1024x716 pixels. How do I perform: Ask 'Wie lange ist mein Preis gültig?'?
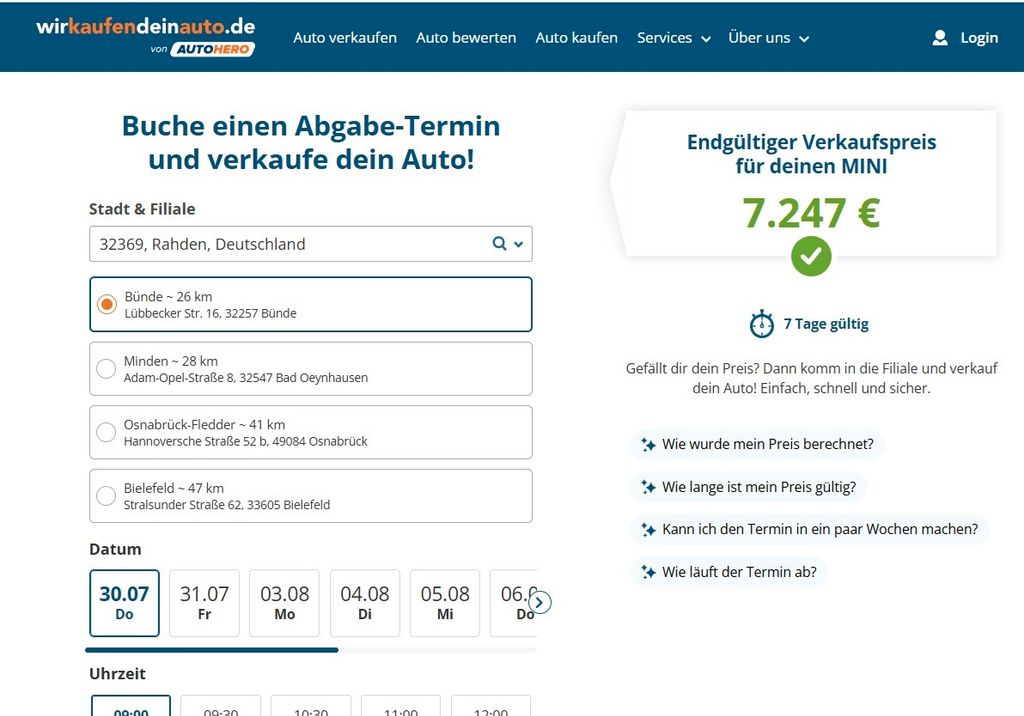pyautogui.click(x=748, y=487)
